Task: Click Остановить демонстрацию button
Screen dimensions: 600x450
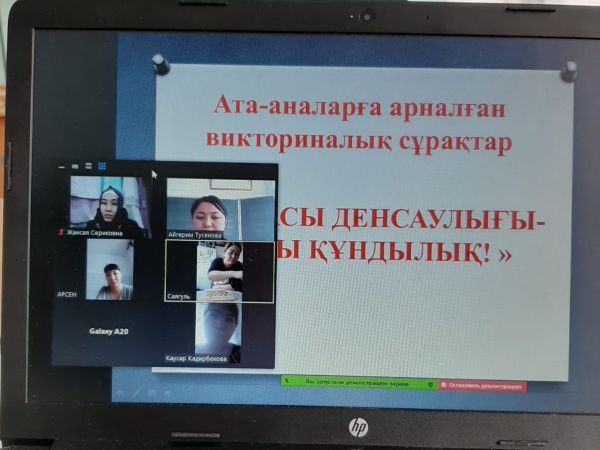Action: [484, 384]
